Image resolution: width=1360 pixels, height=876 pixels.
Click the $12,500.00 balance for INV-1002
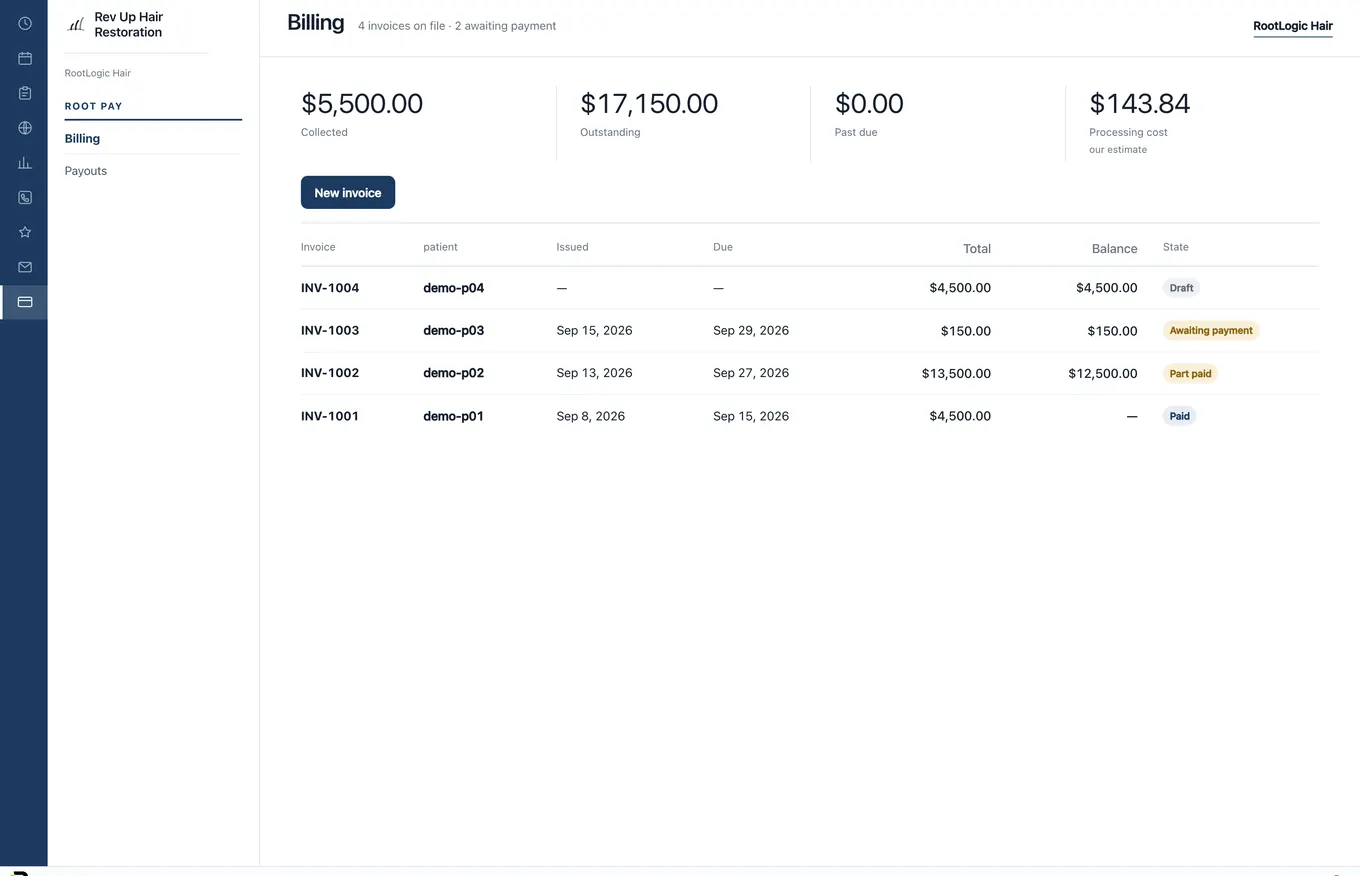tap(1103, 374)
